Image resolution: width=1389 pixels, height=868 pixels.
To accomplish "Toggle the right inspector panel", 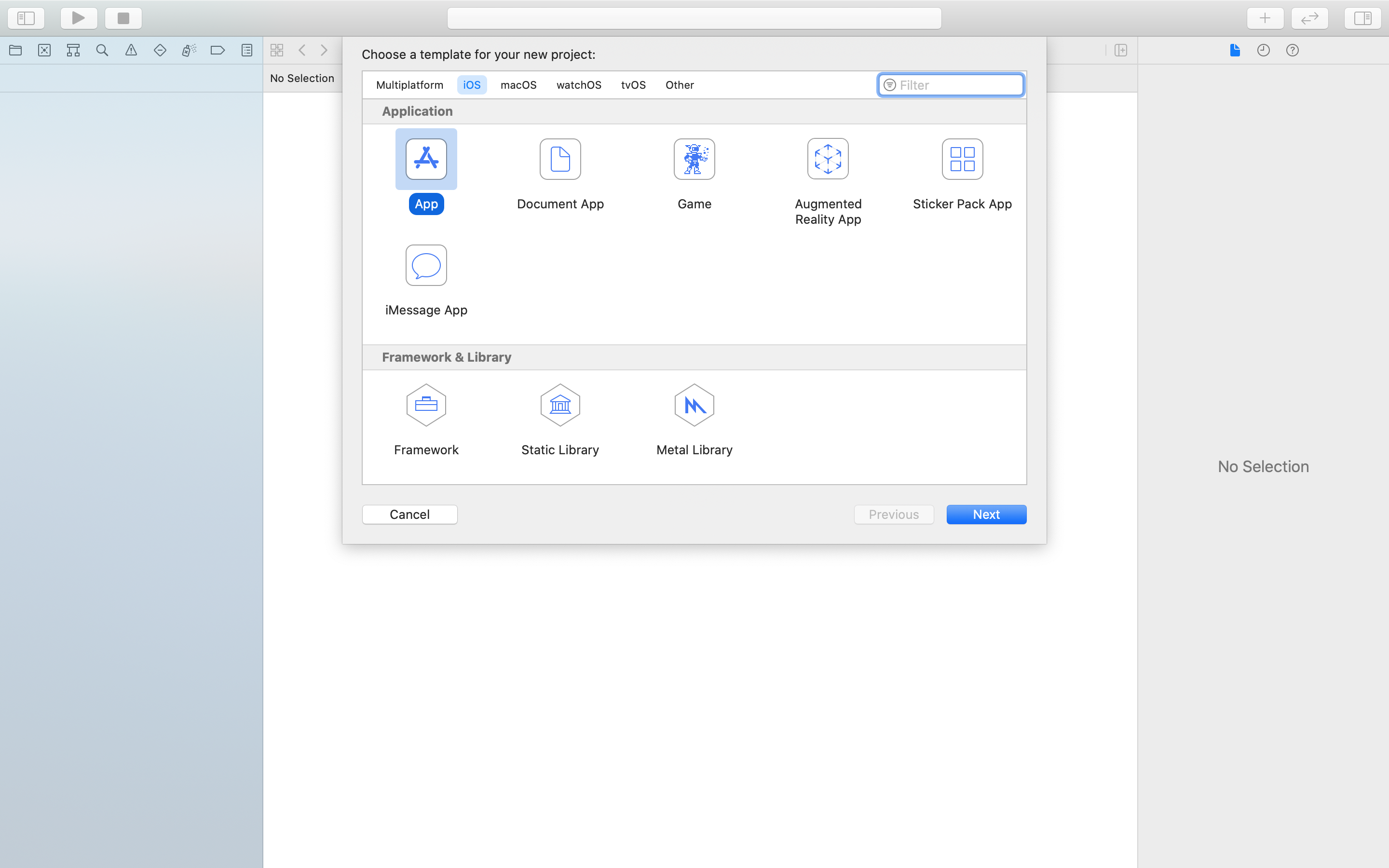I will coord(1362,18).
